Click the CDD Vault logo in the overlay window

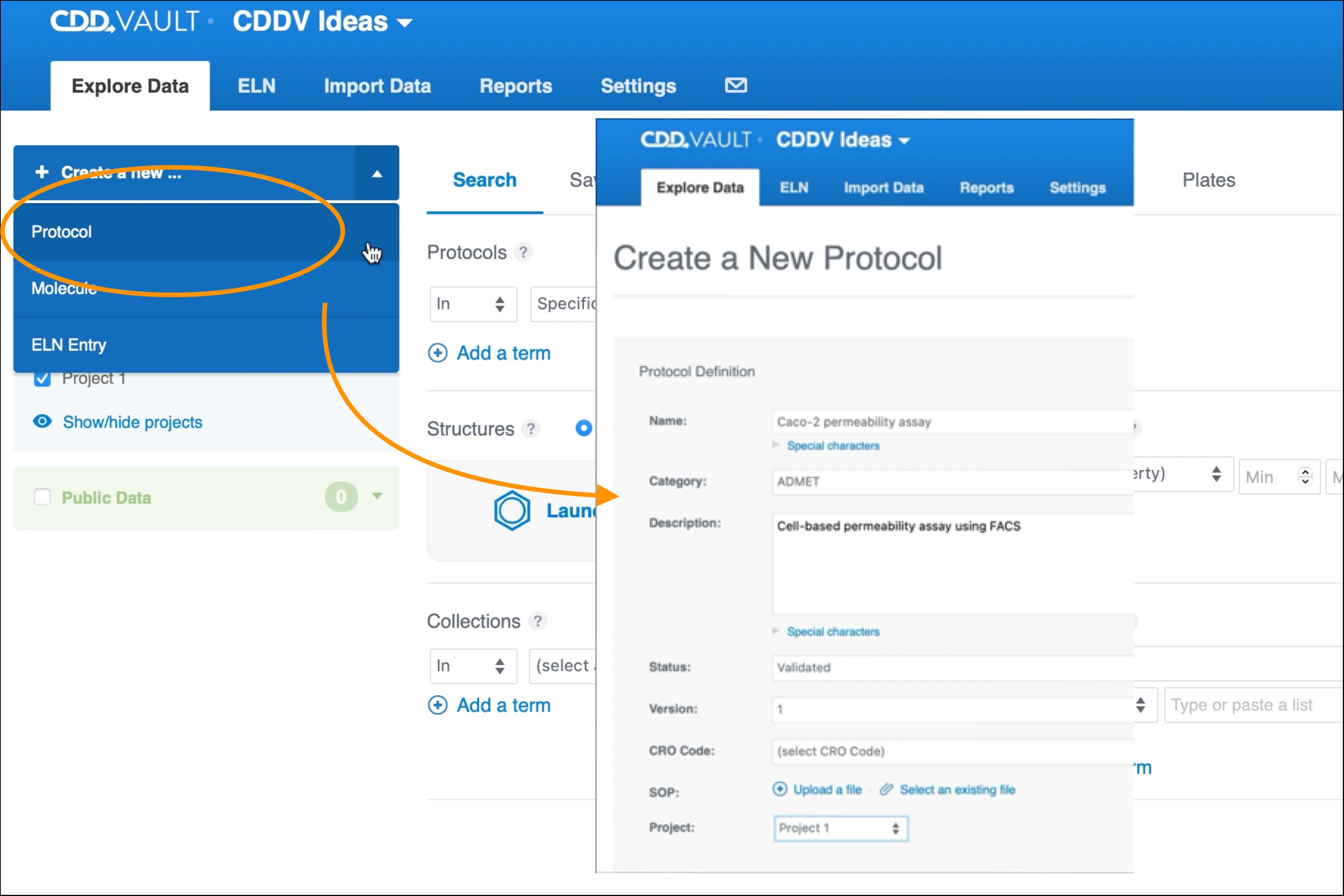[696, 139]
